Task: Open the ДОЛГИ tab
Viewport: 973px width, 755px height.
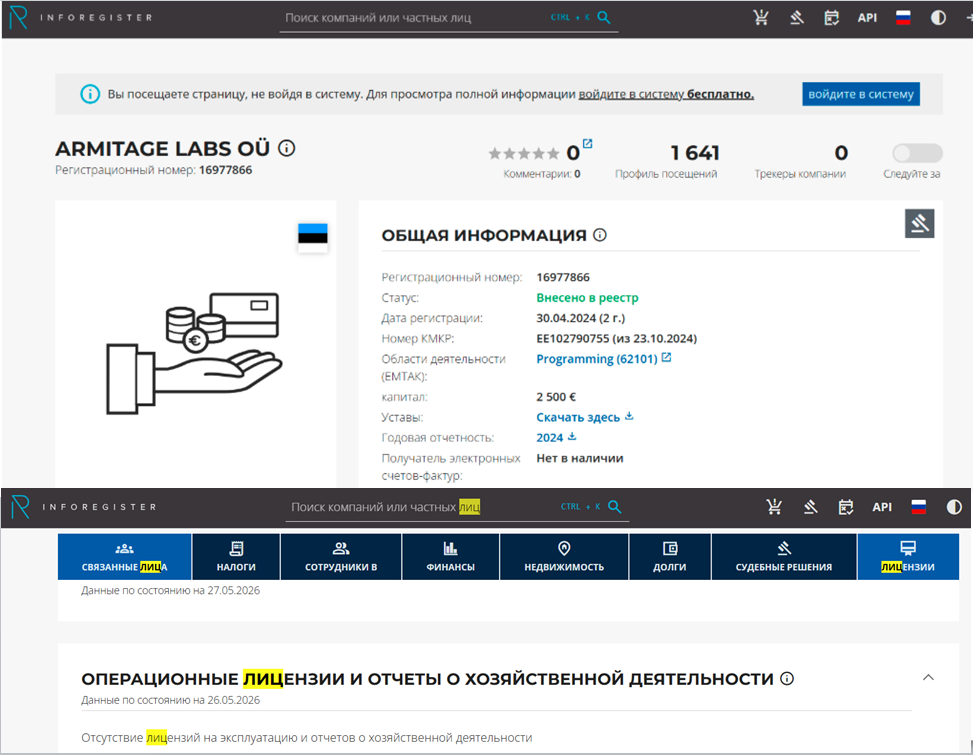Action: [670, 556]
